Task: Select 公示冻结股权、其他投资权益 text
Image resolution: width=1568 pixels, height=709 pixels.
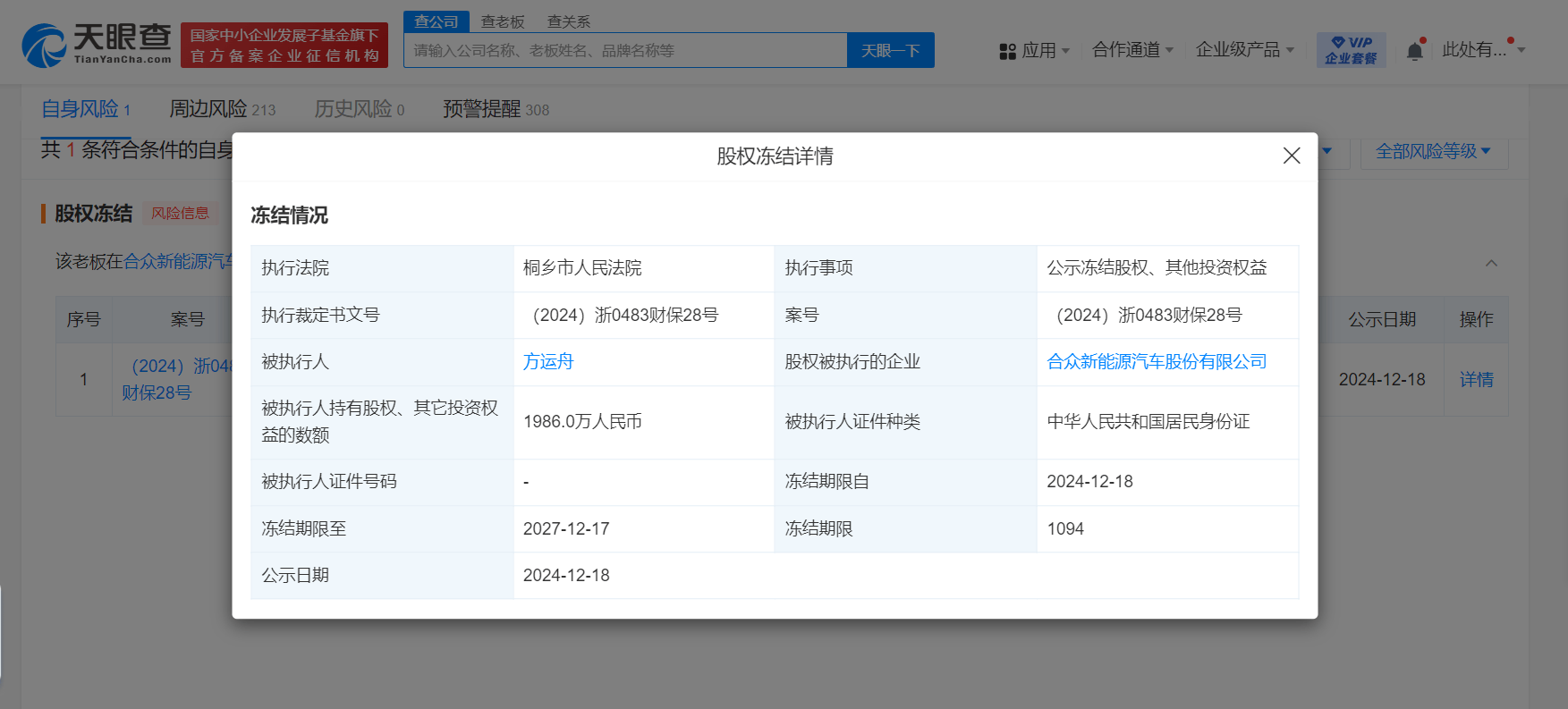Action: tap(1157, 268)
